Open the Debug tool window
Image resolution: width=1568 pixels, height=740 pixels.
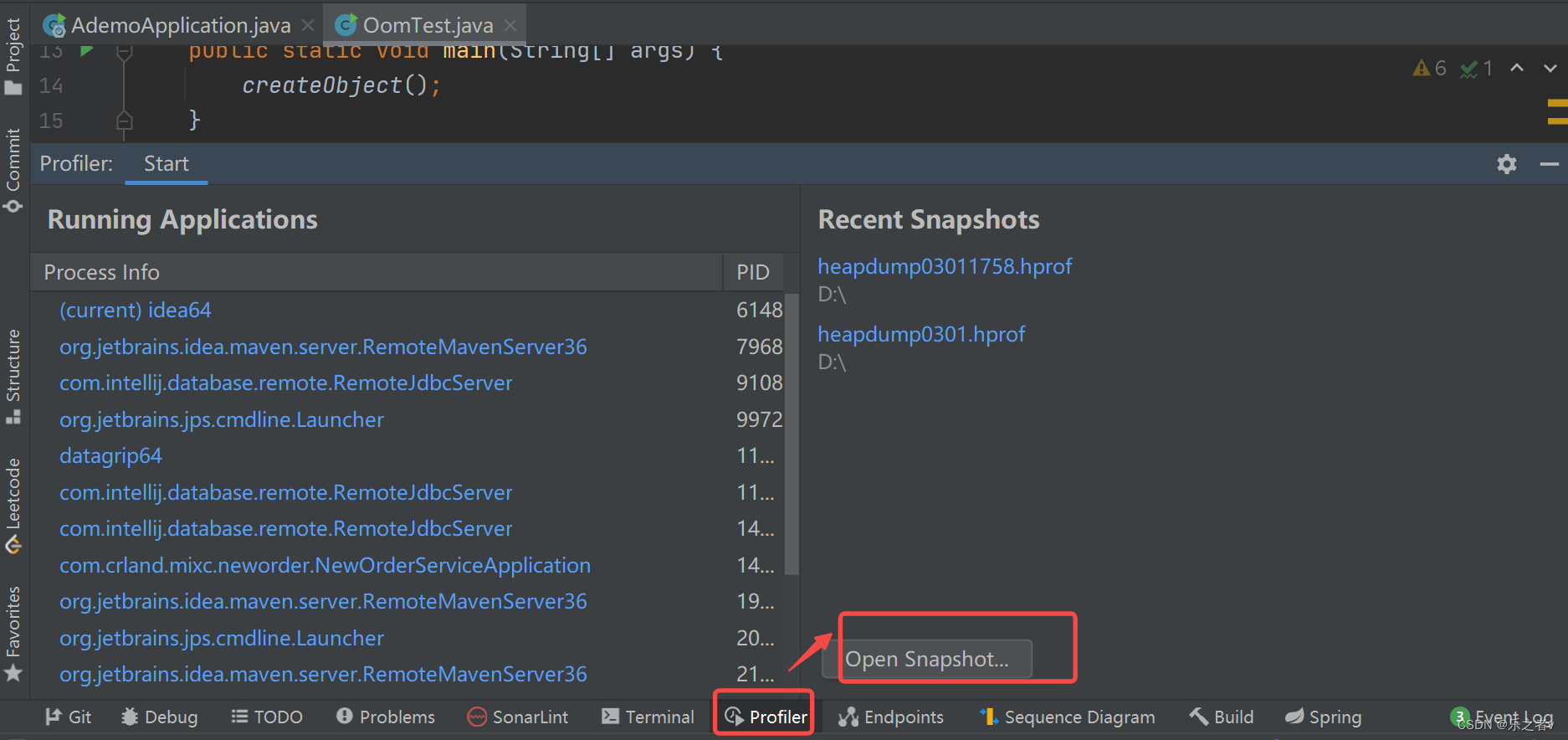[x=159, y=717]
